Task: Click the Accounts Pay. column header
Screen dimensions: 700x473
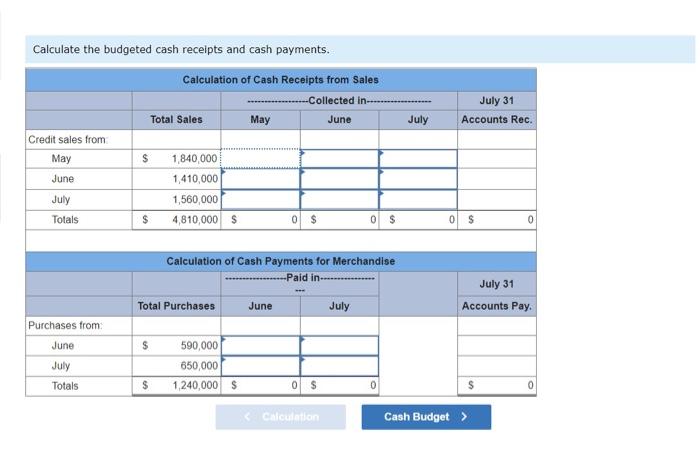Action: tap(496, 306)
